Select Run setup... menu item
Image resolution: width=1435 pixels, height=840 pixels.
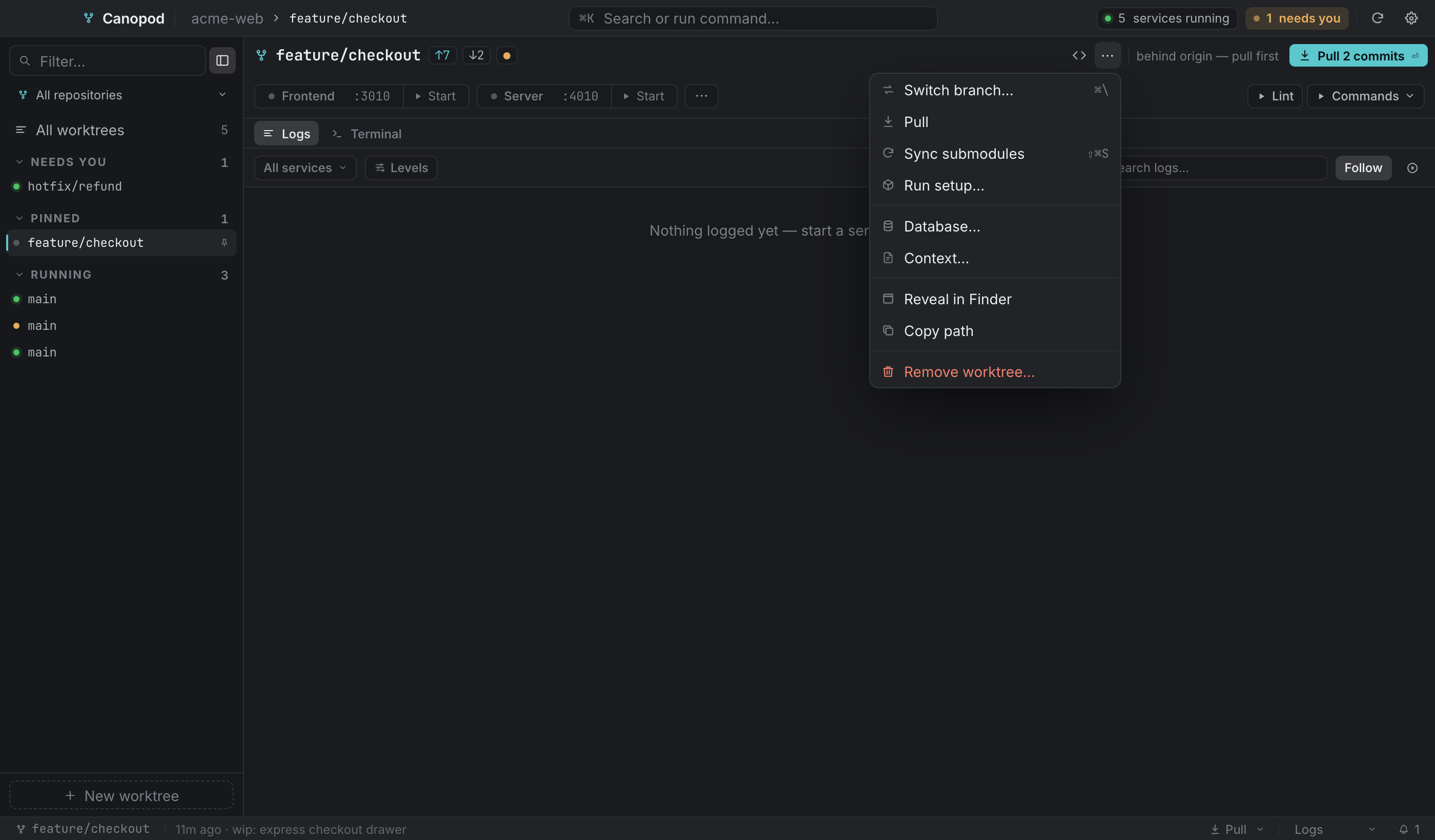(x=995, y=185)
